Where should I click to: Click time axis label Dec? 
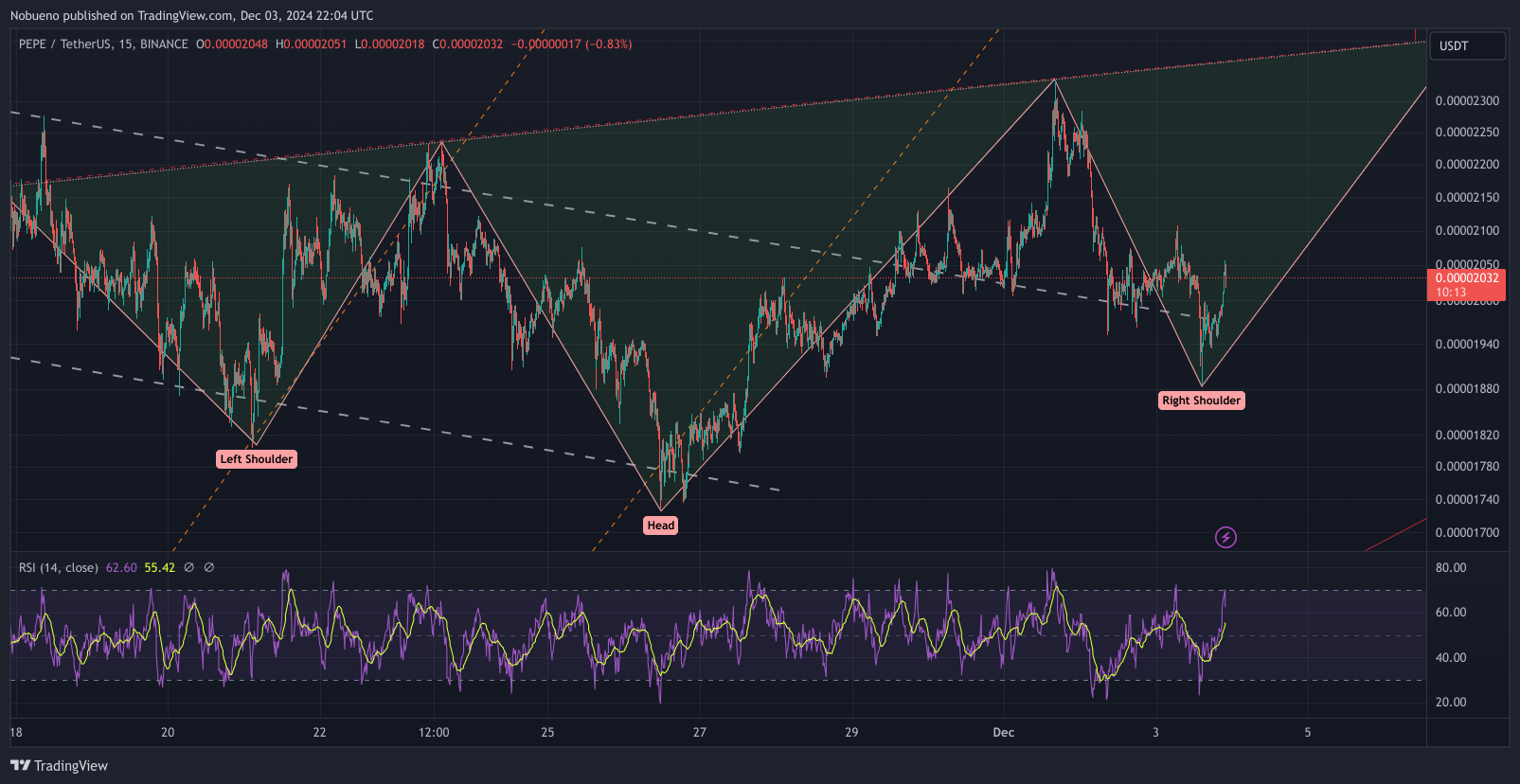click(1003, 732)
